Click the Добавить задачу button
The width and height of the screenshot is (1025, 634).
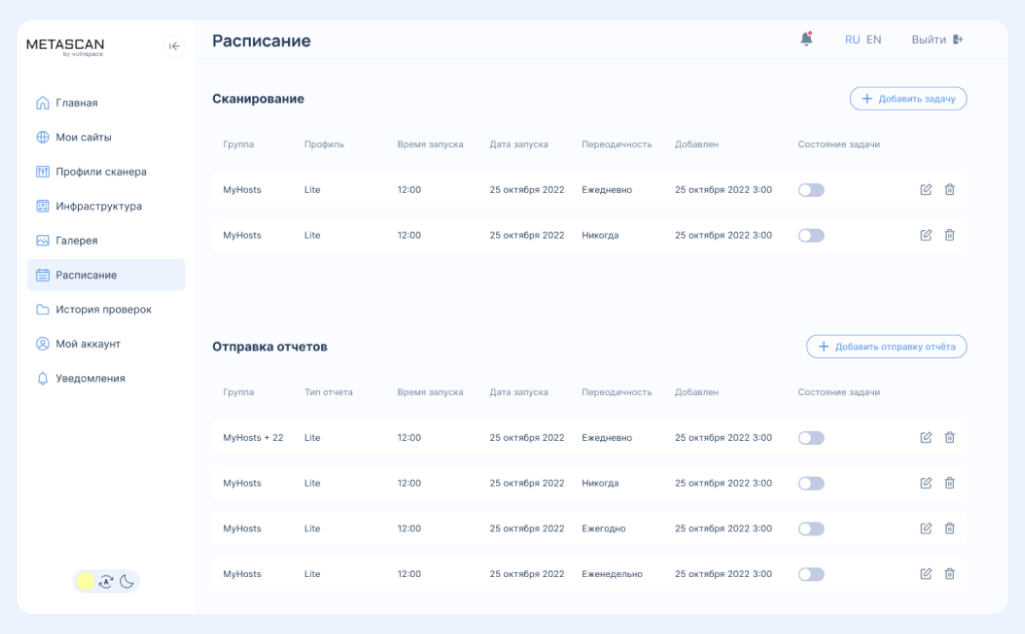908,99
